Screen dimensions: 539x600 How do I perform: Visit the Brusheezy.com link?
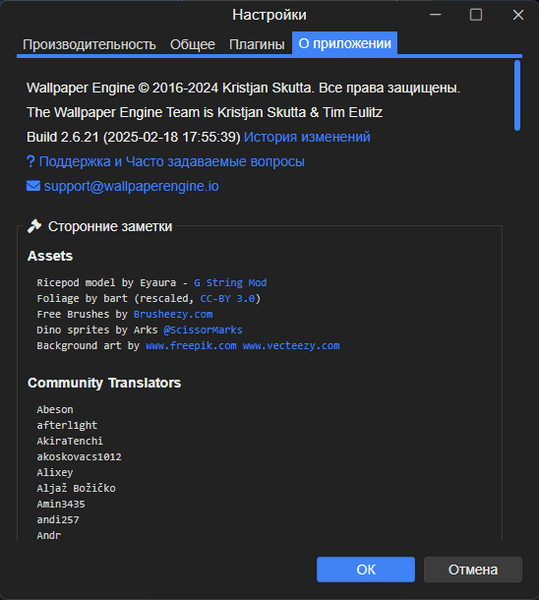pos(173,315)
